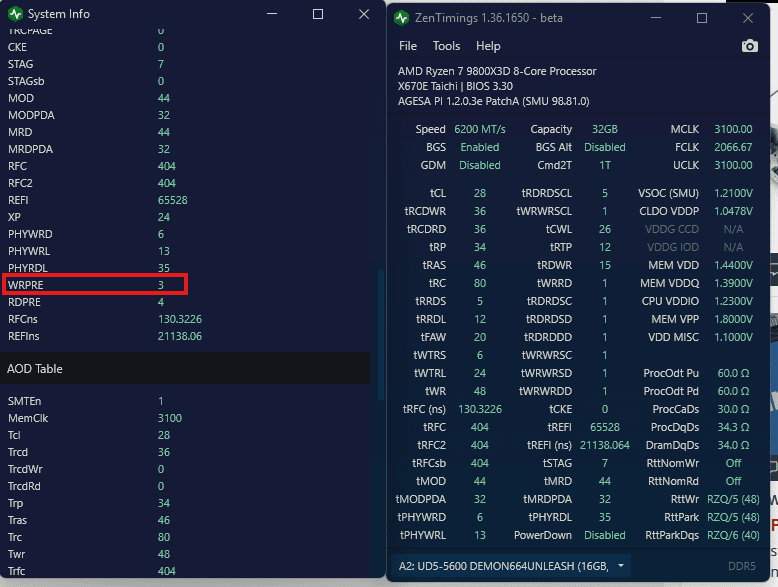Viewport: 778px width, 587px height.
Task: Click the System Info vertical scrollbar
Action: [381, 334]
